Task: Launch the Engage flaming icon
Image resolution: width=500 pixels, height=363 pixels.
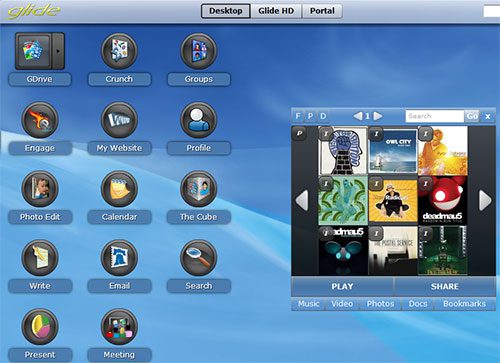Action: pos(40,120)
